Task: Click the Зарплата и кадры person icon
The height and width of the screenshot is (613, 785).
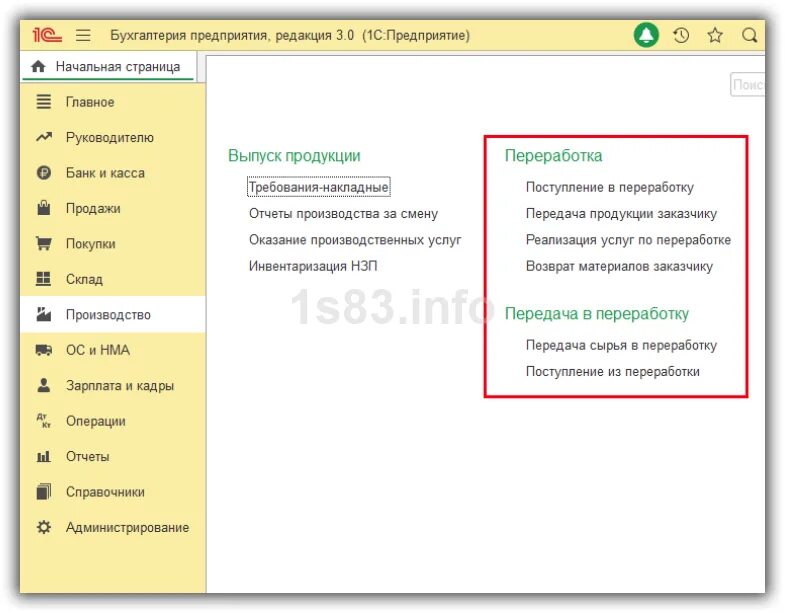Action: [44, 385]
